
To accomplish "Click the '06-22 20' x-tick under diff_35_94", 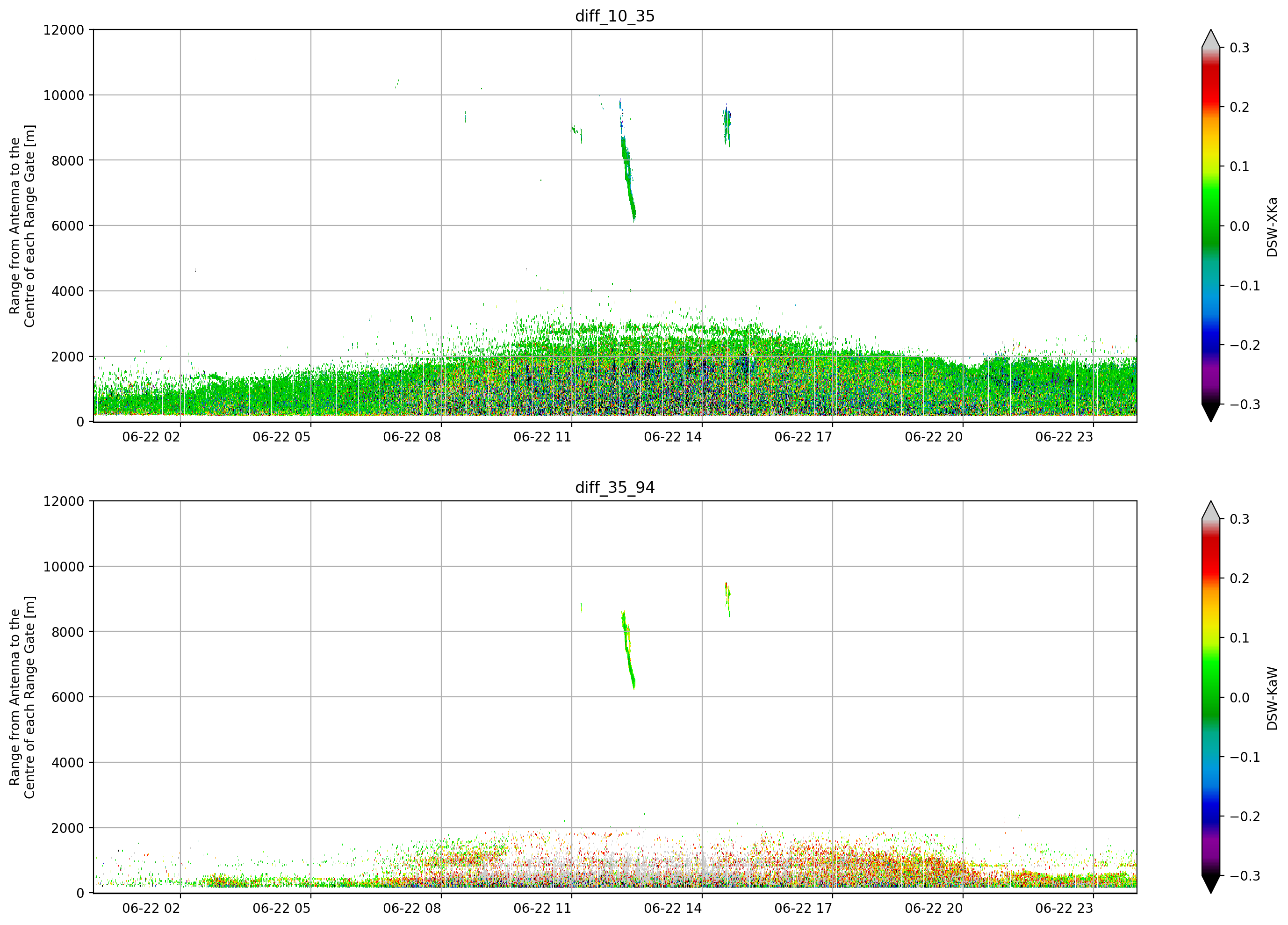I will 934,909.
